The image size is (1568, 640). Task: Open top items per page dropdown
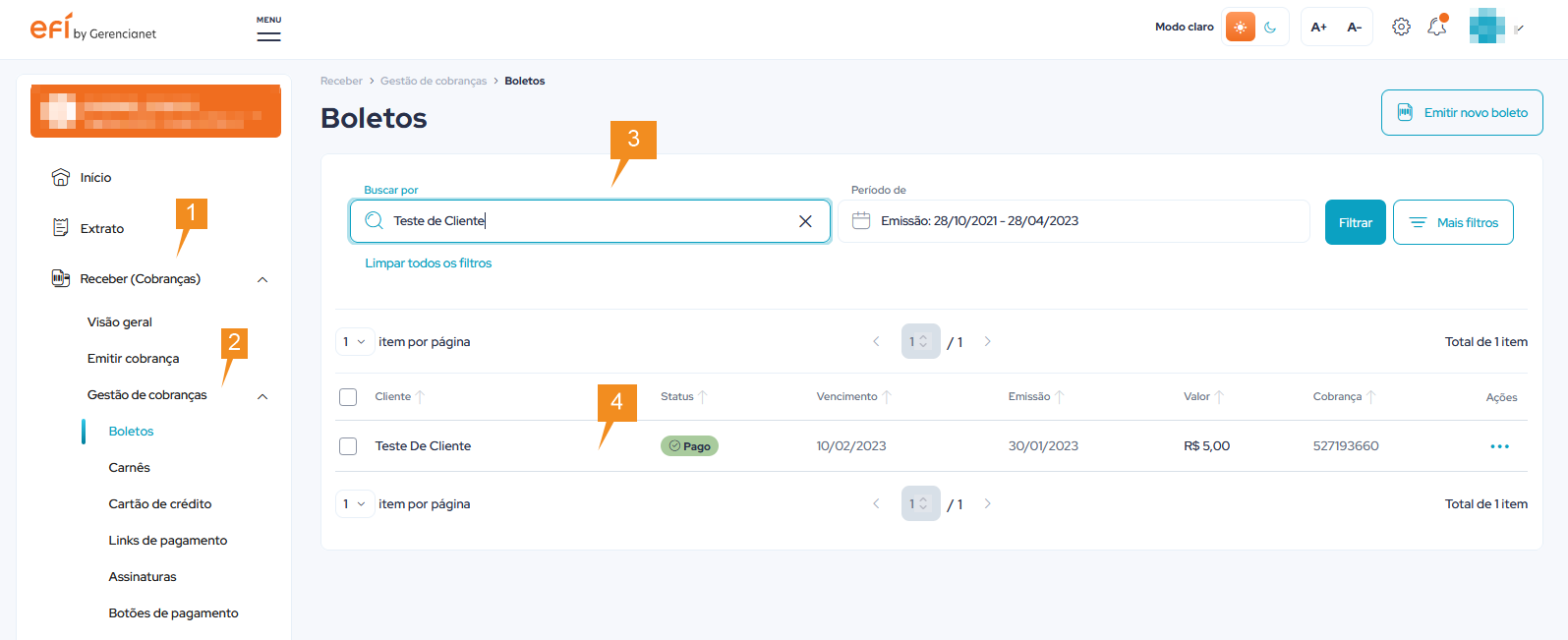point(354,342)
